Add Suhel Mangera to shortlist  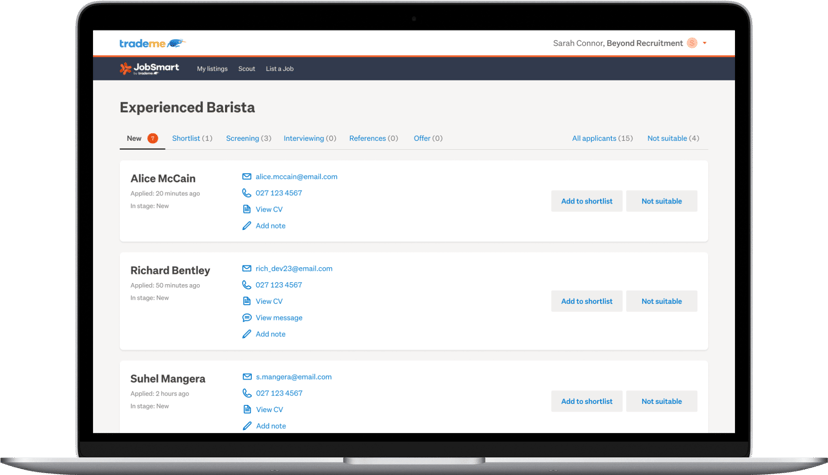587,402
